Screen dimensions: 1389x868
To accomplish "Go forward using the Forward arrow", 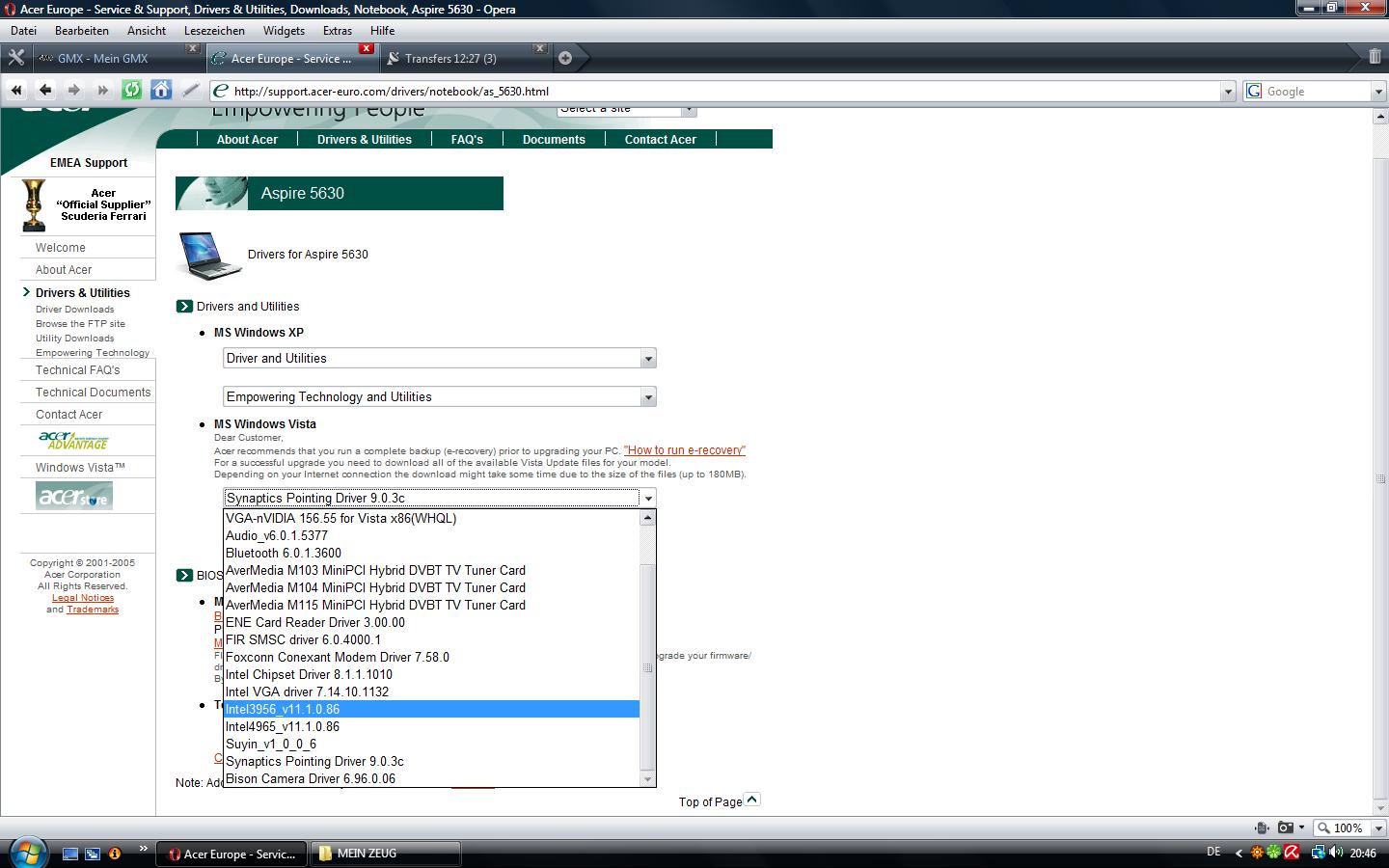I will (74, 91).
